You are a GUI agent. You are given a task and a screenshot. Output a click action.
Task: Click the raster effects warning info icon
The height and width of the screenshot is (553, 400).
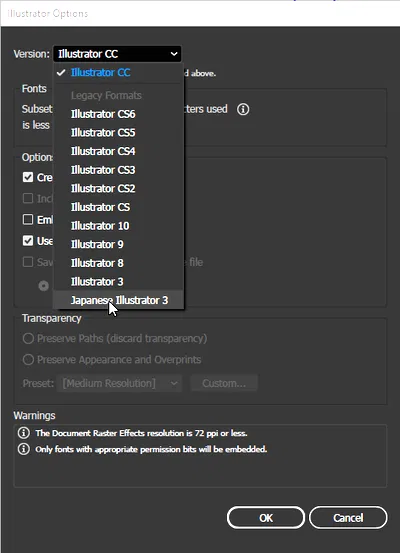(24, 433)
